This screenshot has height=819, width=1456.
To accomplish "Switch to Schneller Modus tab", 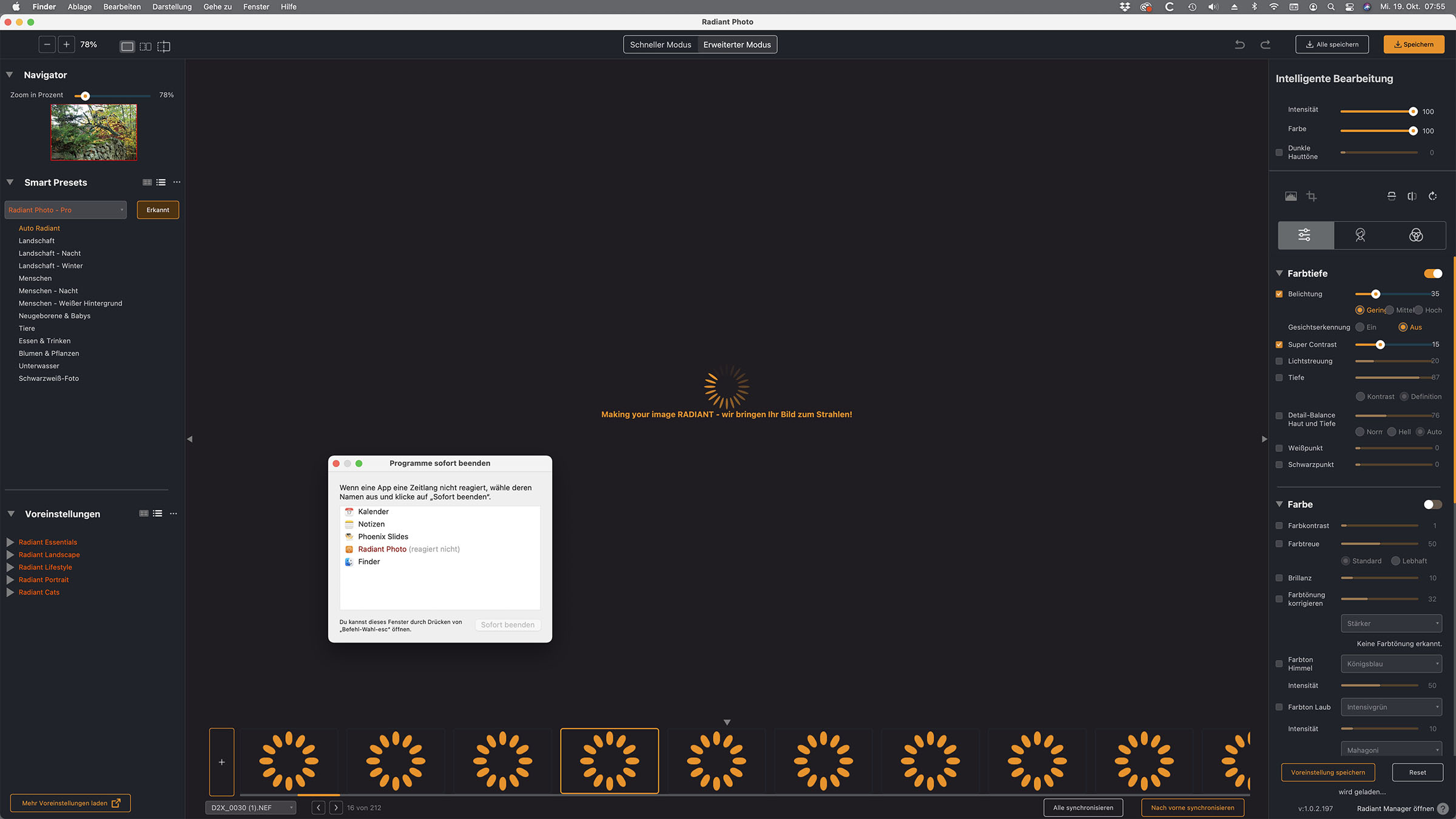I will [661, 45].
